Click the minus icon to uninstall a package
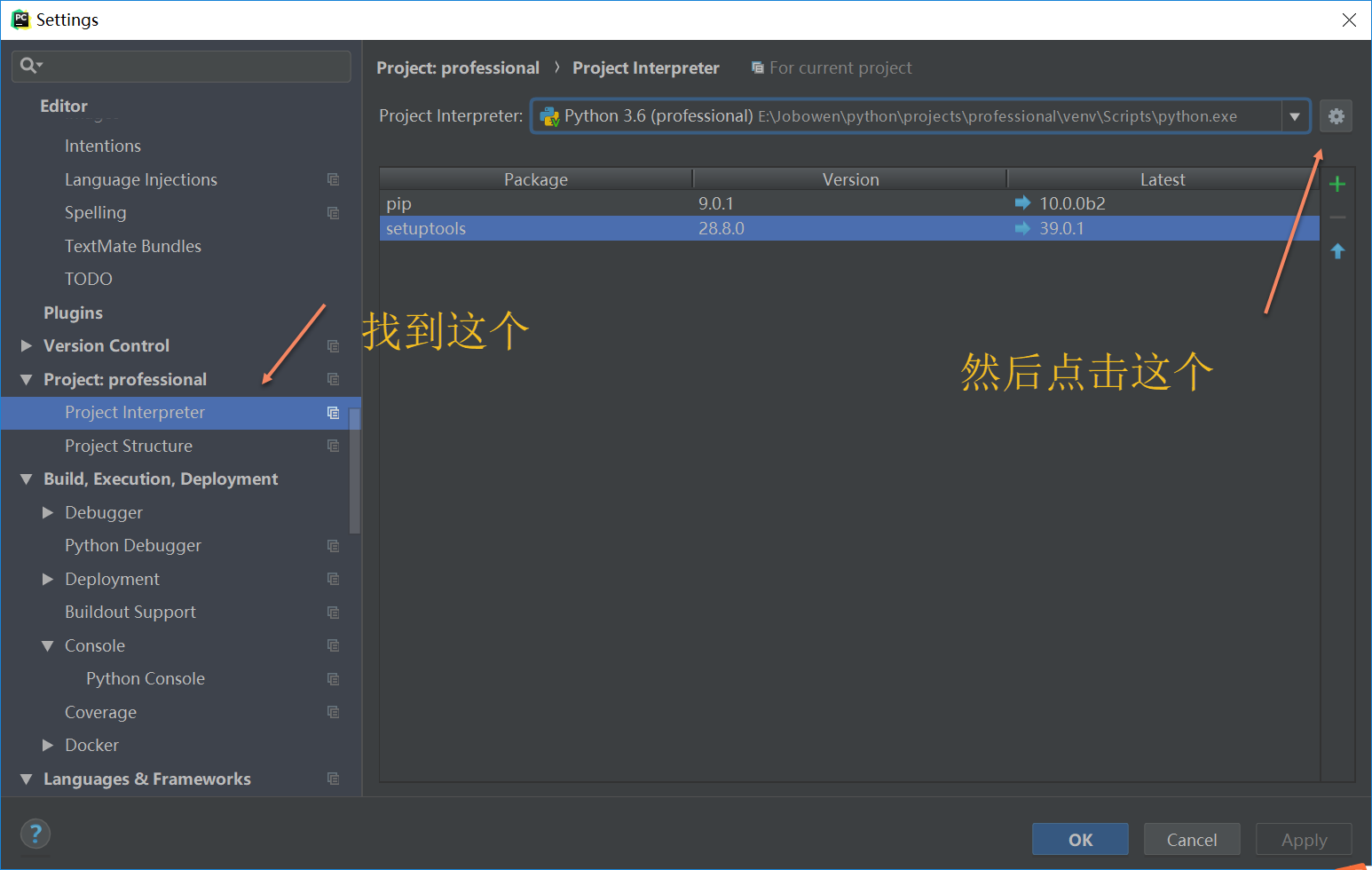The height and width of the screenshot is (870, 1372). point(1337,217)
